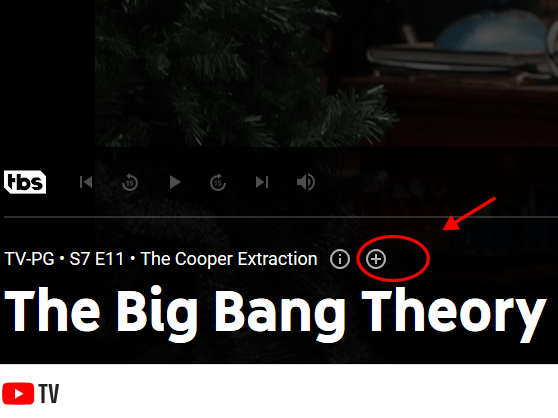
Task: Select the episode title The Cooper Extraction
Action: pos(229,259)
